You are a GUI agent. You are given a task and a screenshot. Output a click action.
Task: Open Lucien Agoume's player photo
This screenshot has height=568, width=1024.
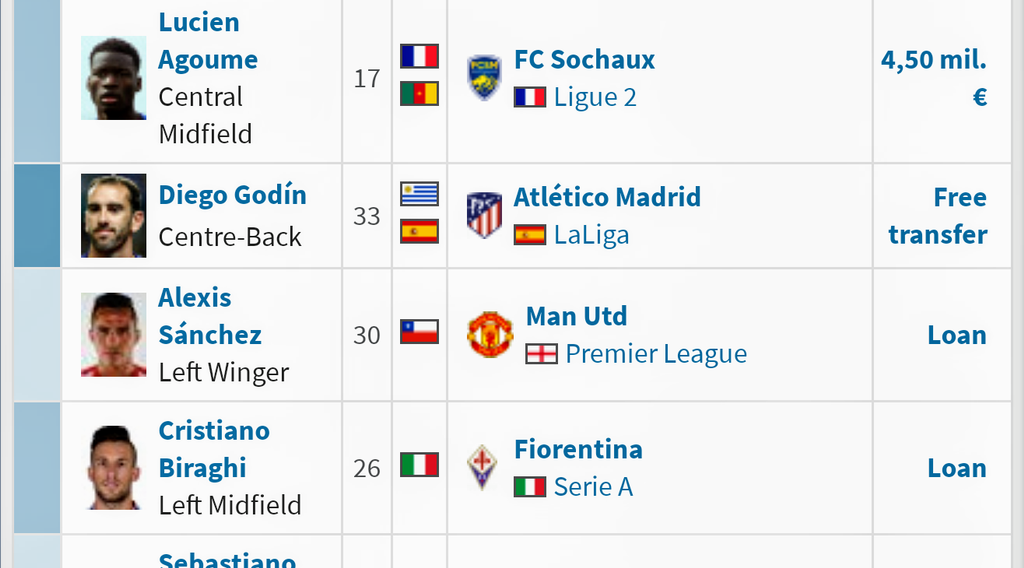click(114, 78)
